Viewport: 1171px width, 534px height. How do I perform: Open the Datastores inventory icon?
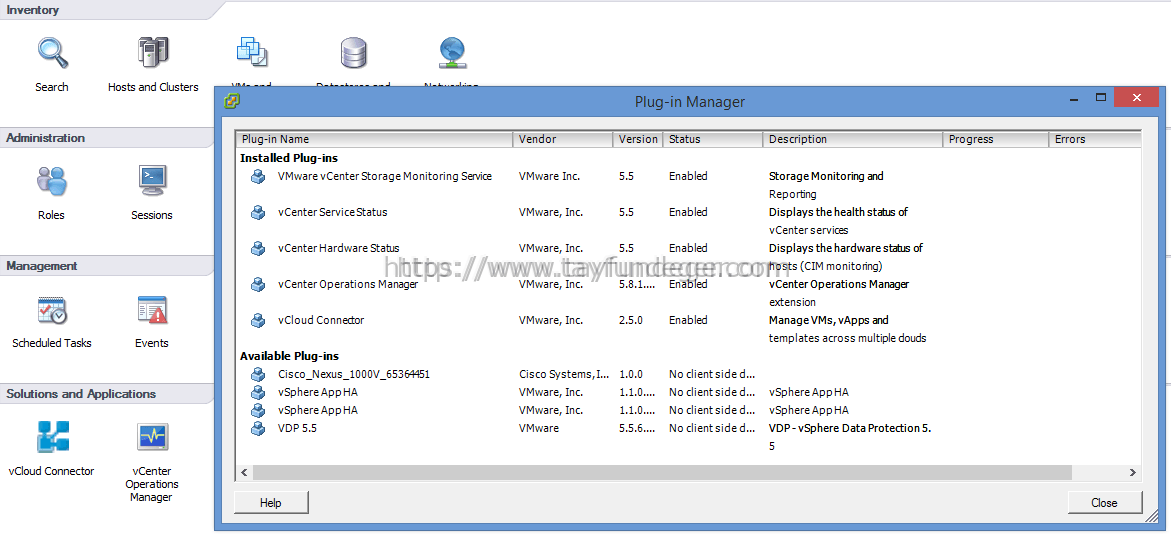point(353,53)
